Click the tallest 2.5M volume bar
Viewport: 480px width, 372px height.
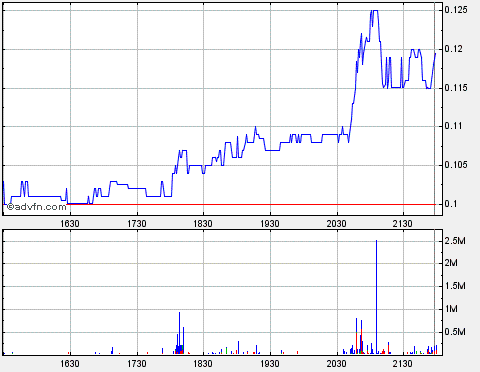[376, 297]
